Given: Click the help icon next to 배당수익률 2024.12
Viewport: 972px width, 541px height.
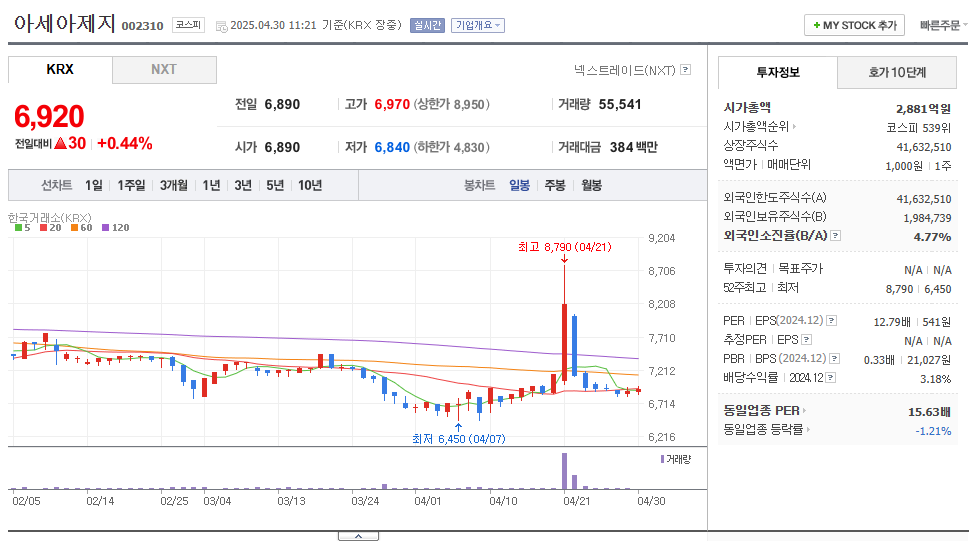Looking at the screenshot, I should [x=831, y=377].
